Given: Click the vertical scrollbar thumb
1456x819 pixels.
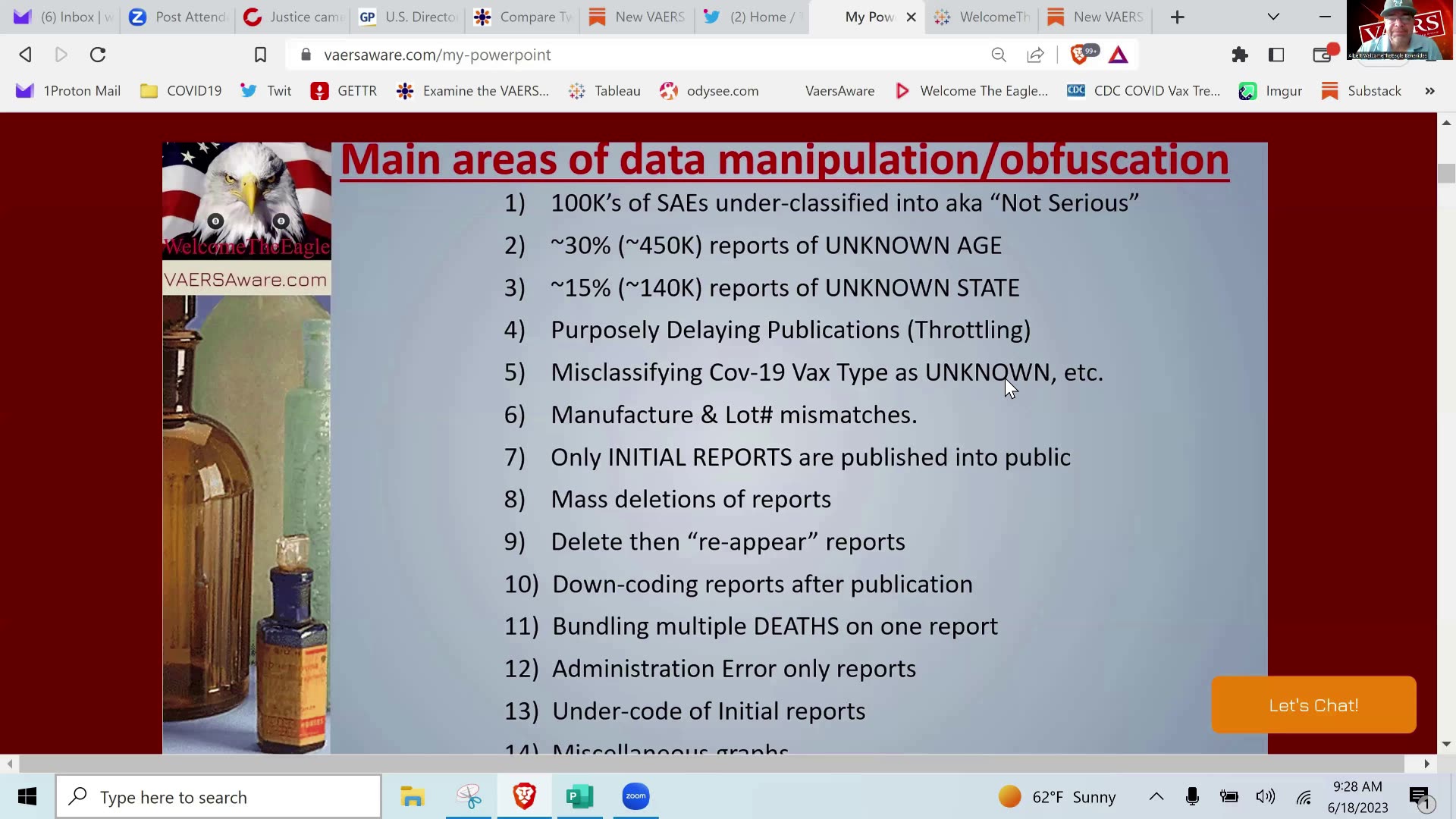Looking at the screenshot, I should (1446, 173).
